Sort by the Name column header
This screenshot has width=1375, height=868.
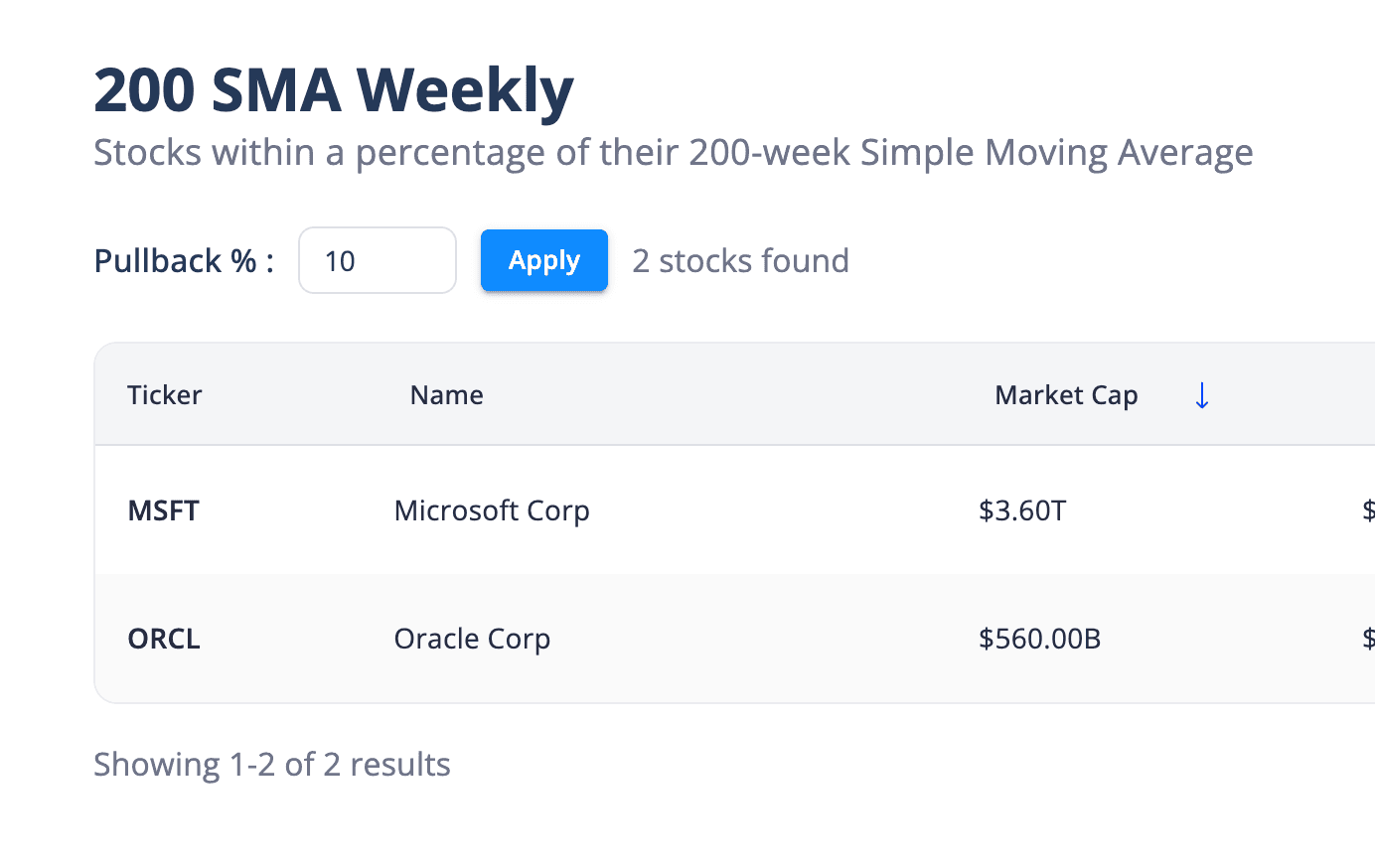(446, 394)
